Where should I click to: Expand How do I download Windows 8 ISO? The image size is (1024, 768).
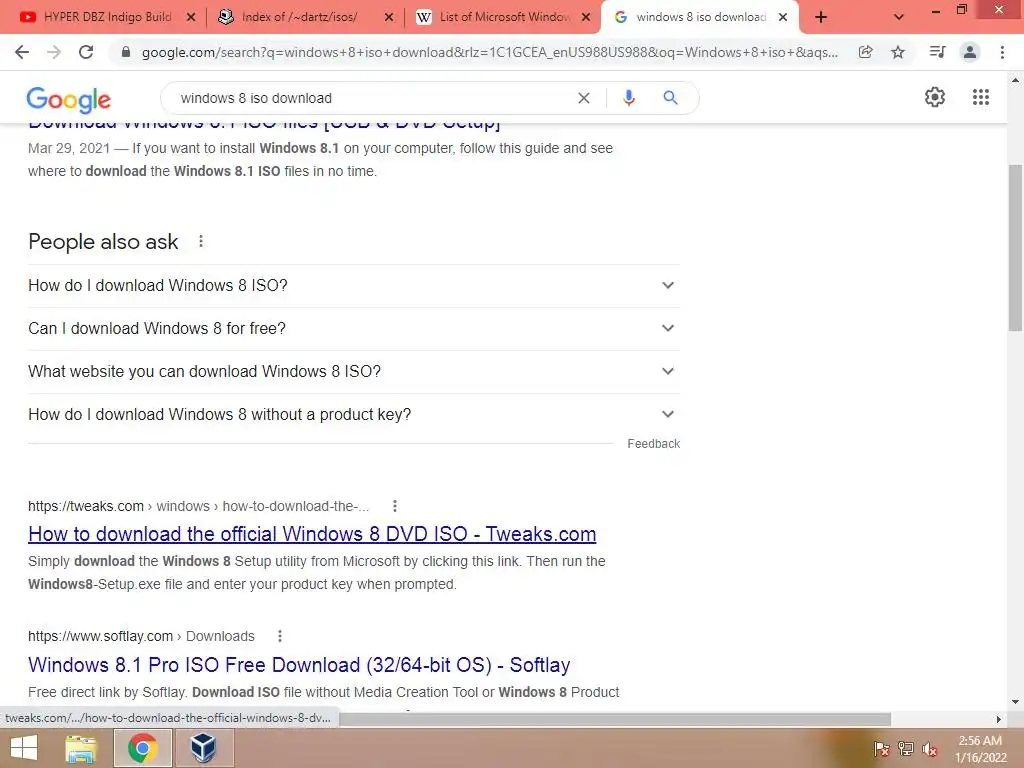[354, 285]
